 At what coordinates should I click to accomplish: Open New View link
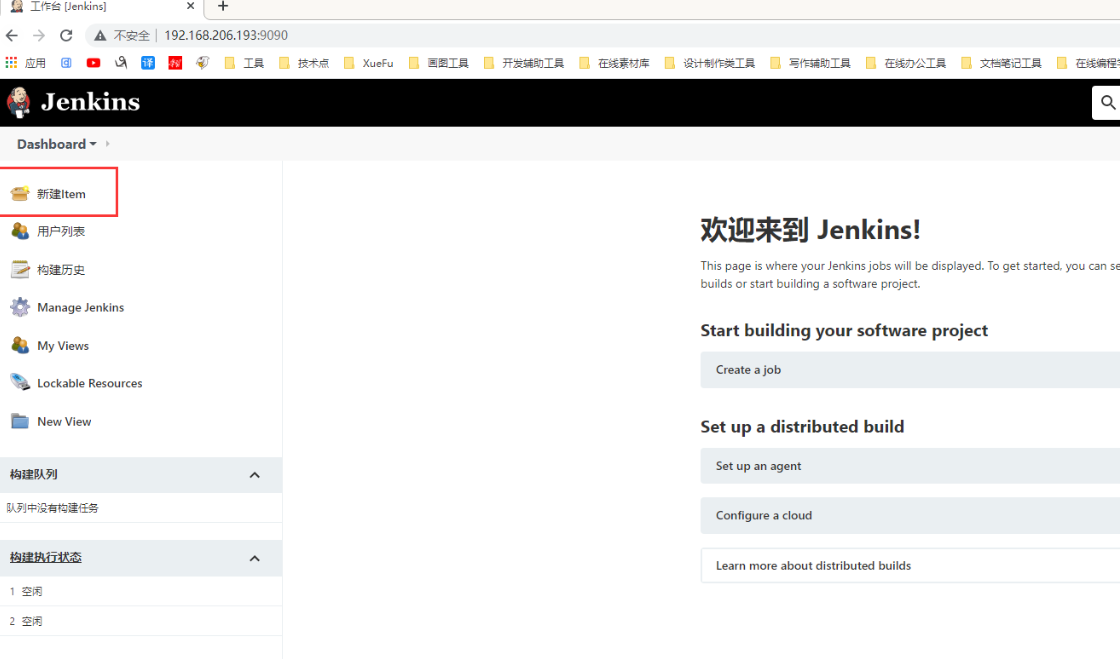(x=64, y=422)
